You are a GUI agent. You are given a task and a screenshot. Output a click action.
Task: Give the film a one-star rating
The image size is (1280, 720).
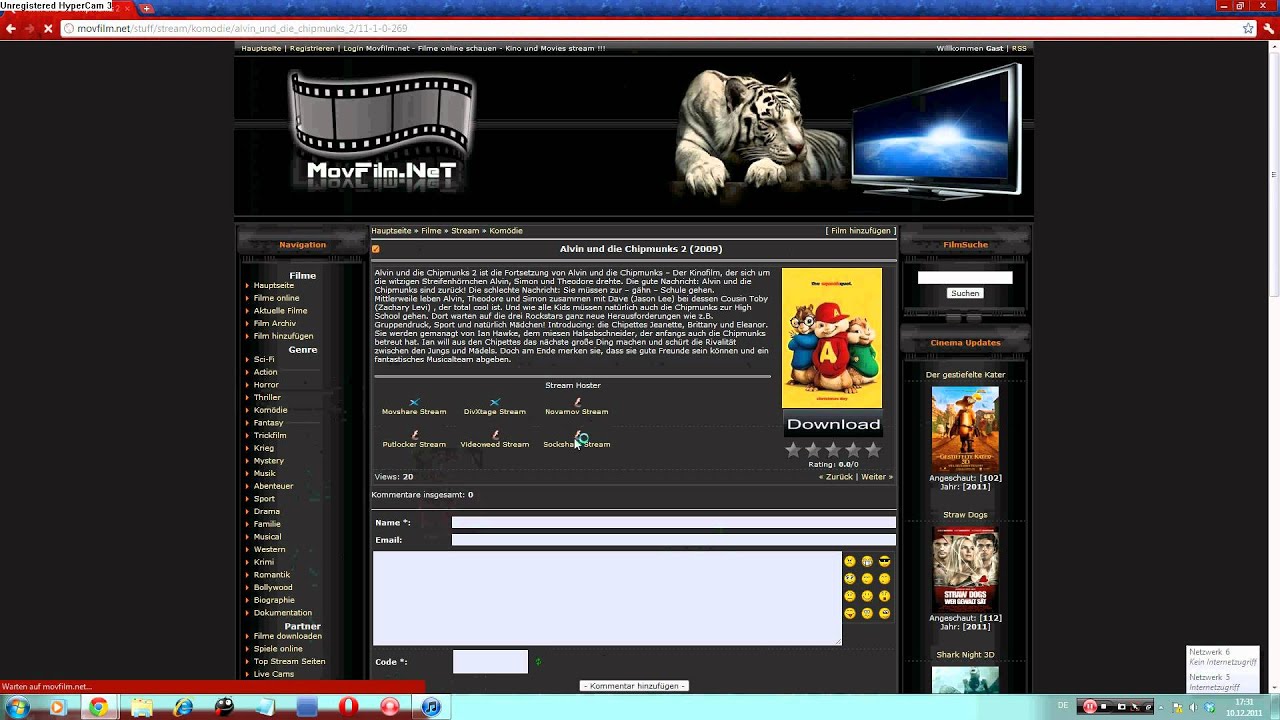[793, 451]
